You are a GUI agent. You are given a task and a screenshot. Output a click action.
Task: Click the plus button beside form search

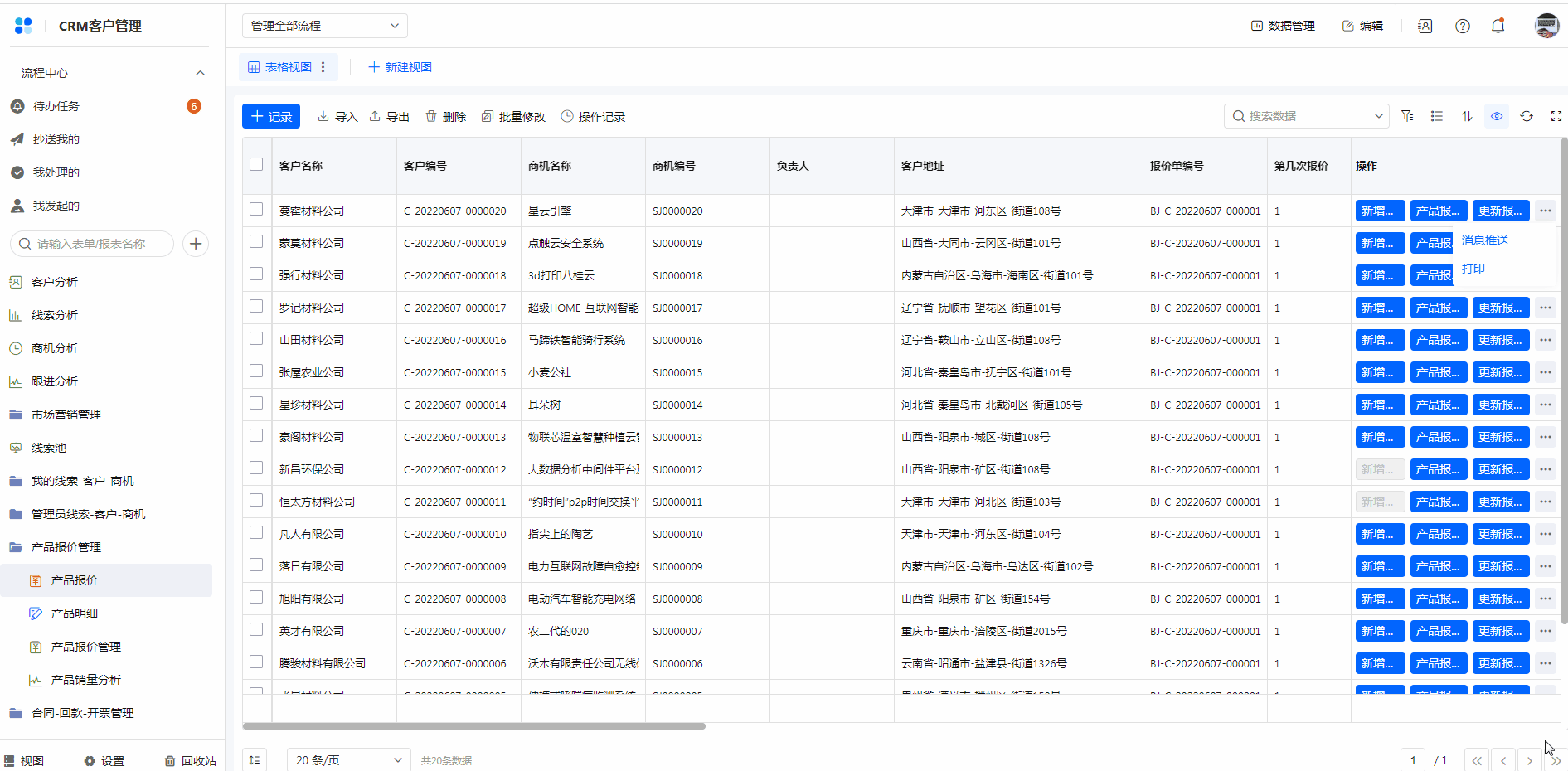pos(196,244)
